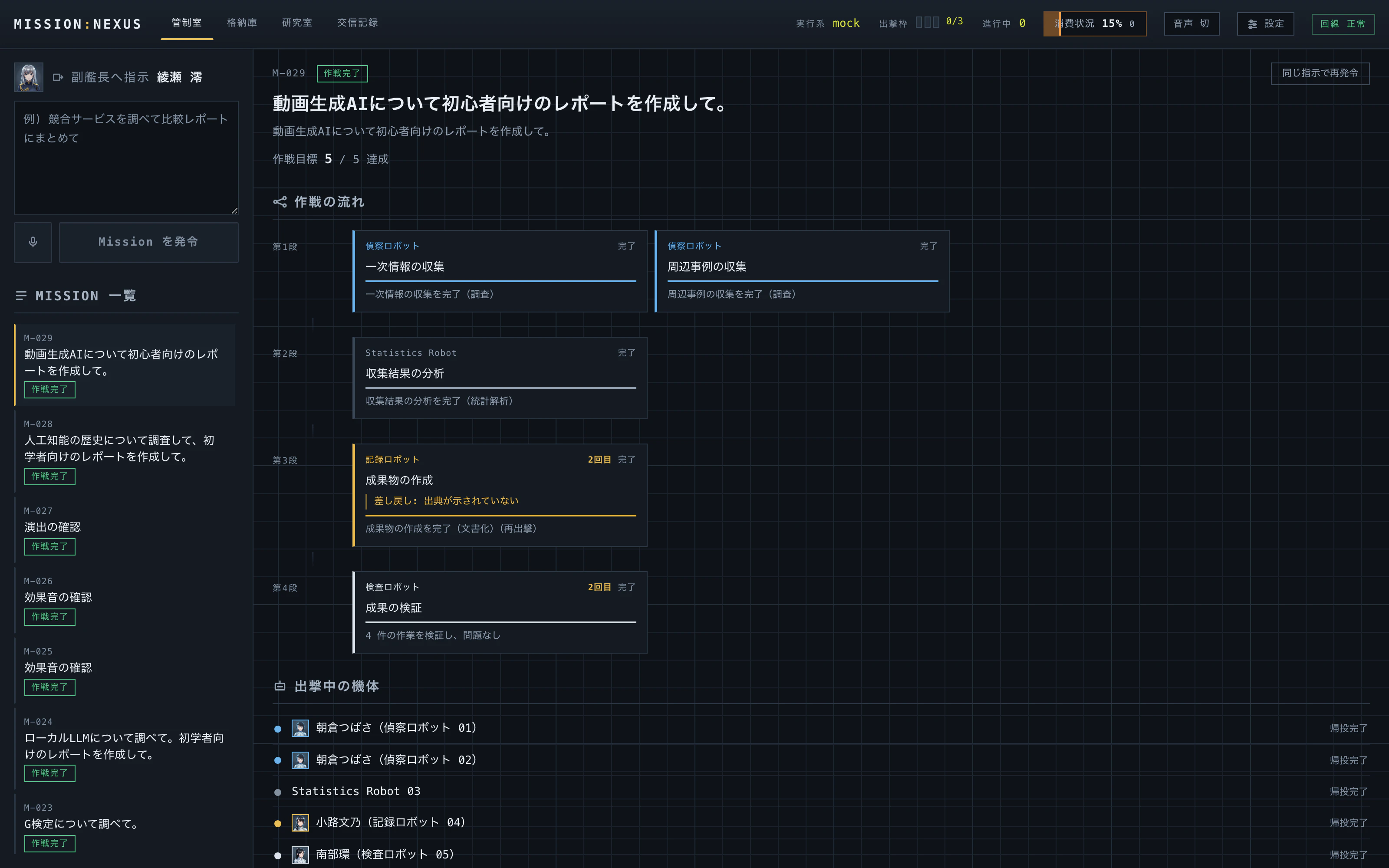
Task: Click the vice-captain avatar portrait
Action: coord(29,77)
